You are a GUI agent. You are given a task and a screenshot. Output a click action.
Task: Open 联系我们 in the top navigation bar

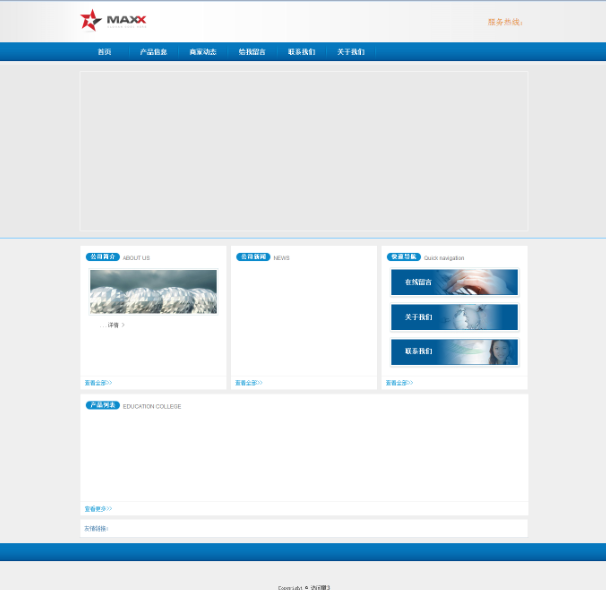tap(301, 52)
